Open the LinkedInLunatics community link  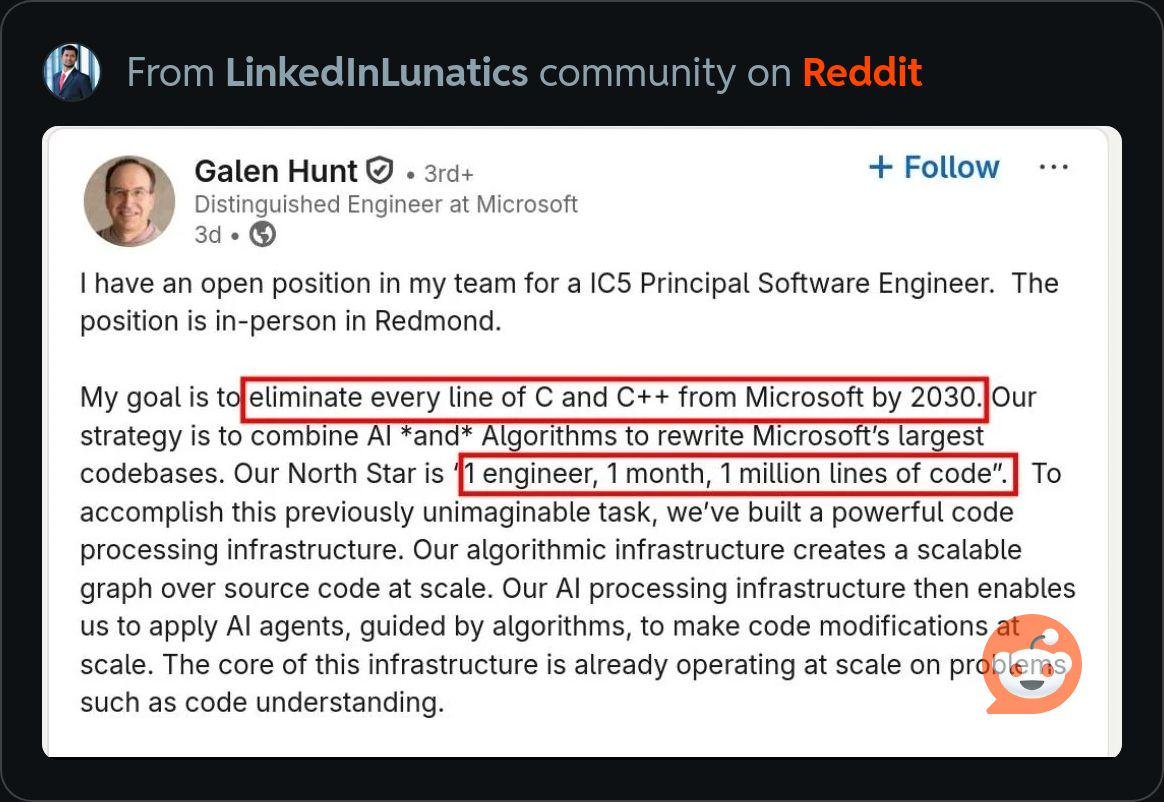point(377,71)
